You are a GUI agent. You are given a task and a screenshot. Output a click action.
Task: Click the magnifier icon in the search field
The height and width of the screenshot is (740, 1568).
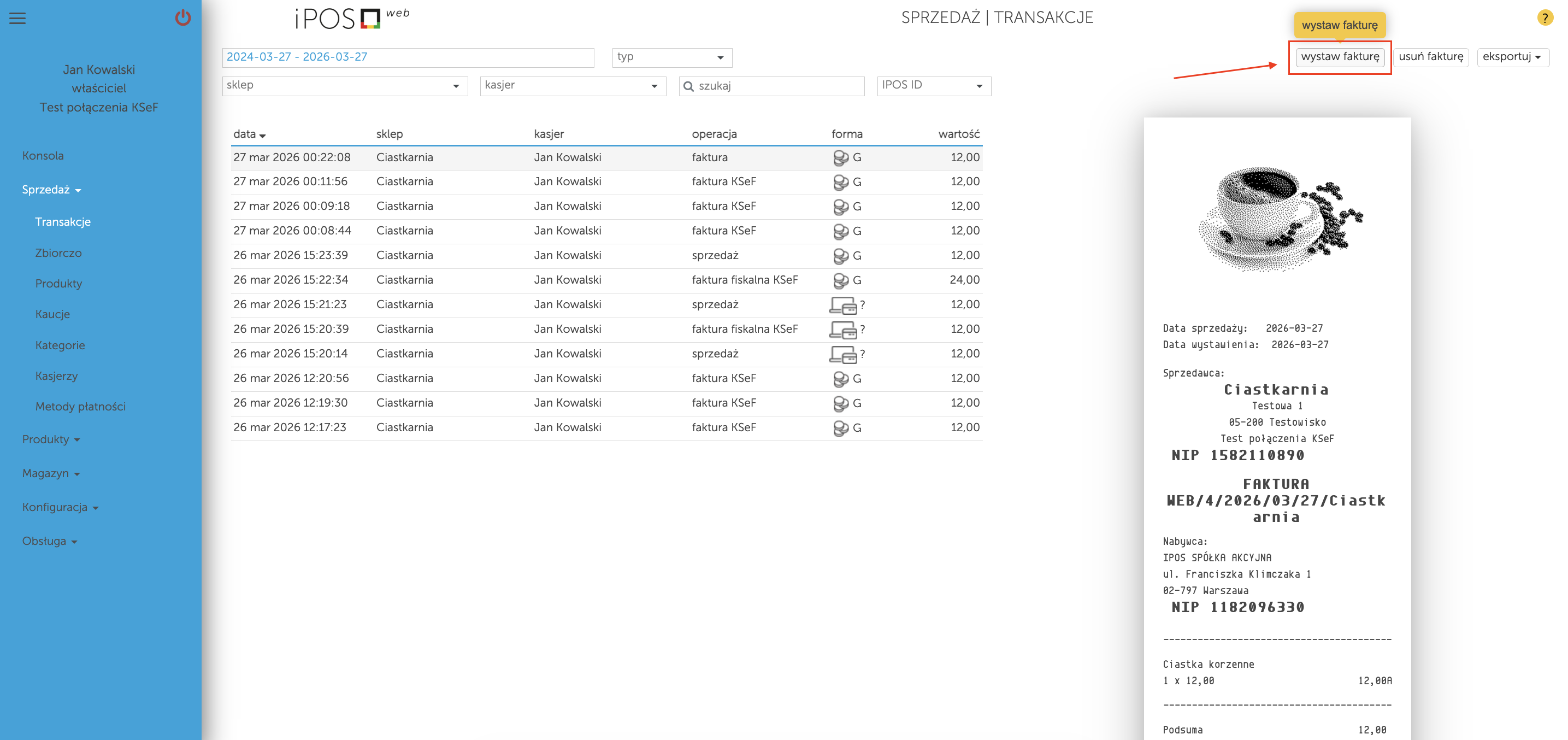tap(688, 86)
